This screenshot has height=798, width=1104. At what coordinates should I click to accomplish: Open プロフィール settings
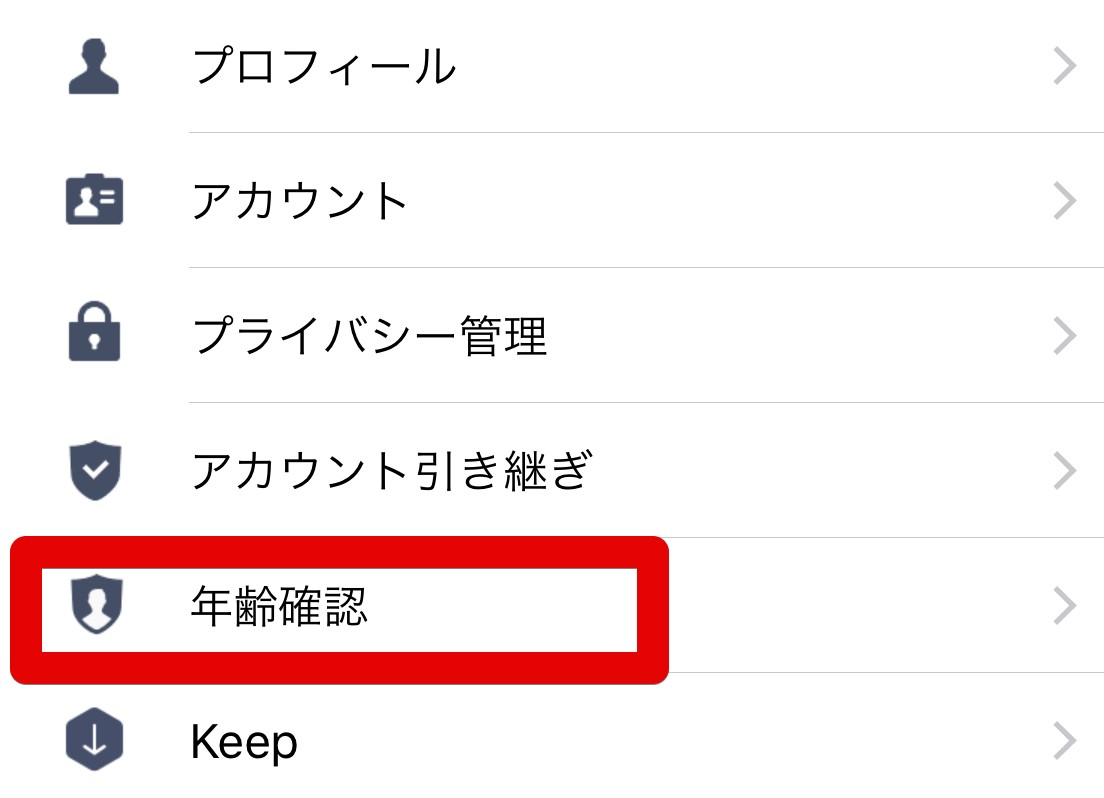pos(323,68)
